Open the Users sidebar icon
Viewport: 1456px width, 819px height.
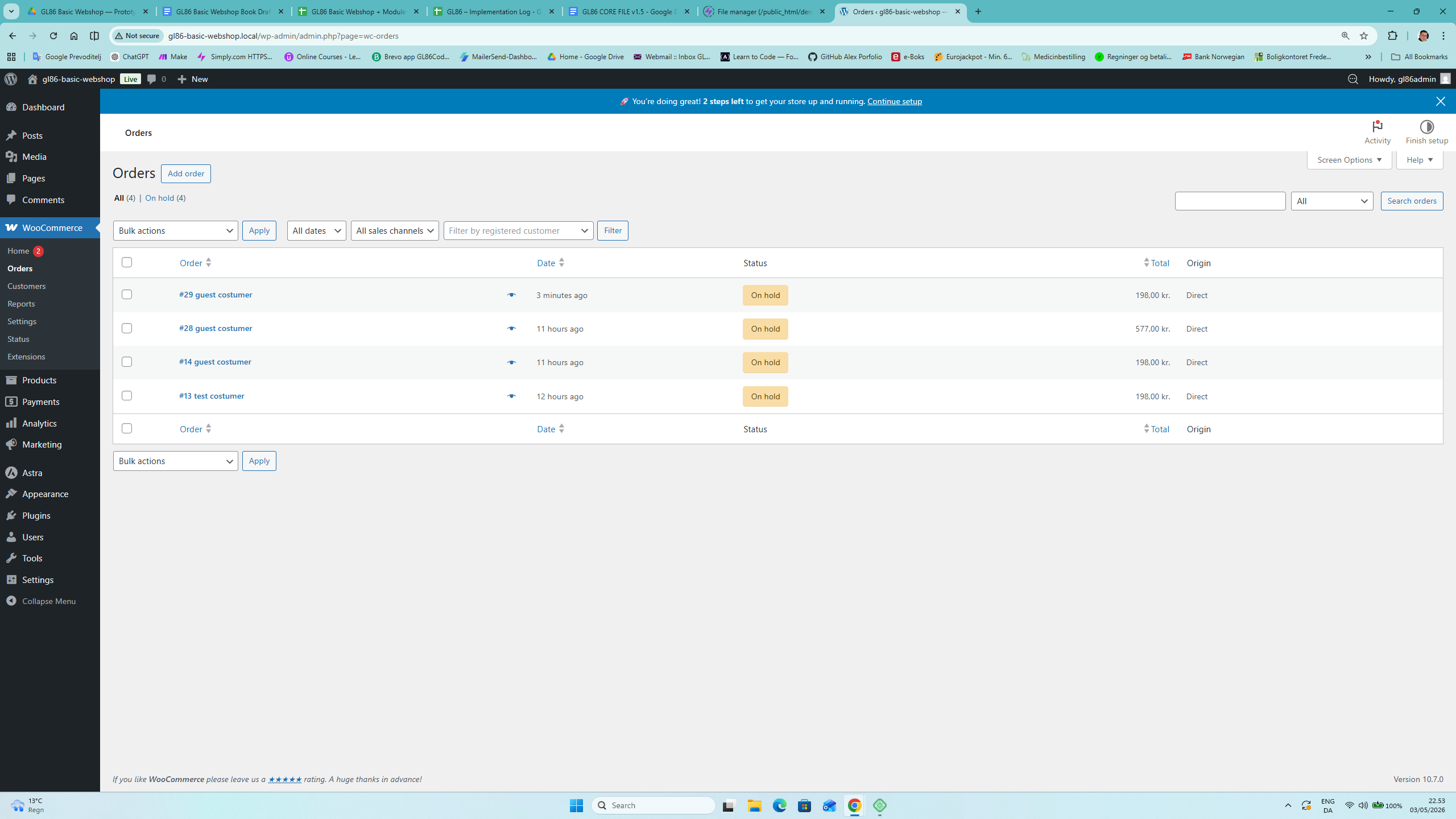point(11,537)
